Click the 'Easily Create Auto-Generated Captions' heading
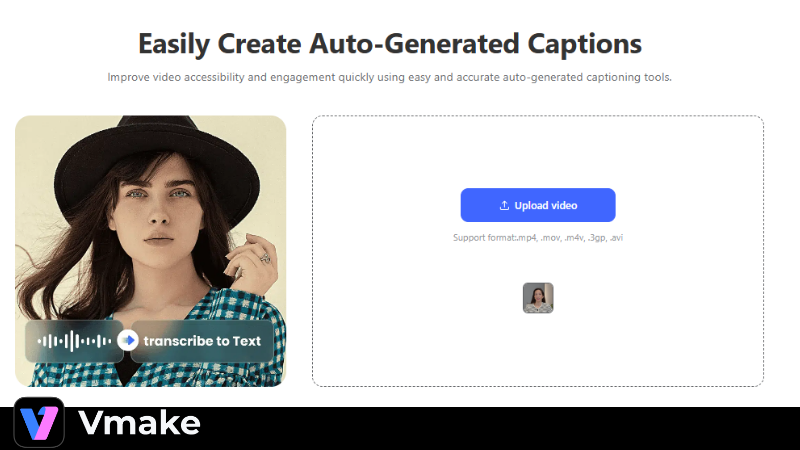This screenshot has height=450, width=800. coord(390,43)
